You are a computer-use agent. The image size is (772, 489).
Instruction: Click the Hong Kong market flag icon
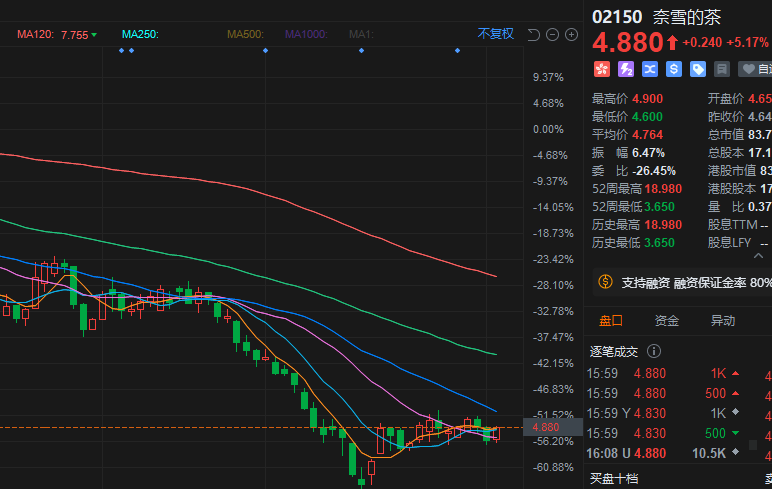[x=602, y=69]
